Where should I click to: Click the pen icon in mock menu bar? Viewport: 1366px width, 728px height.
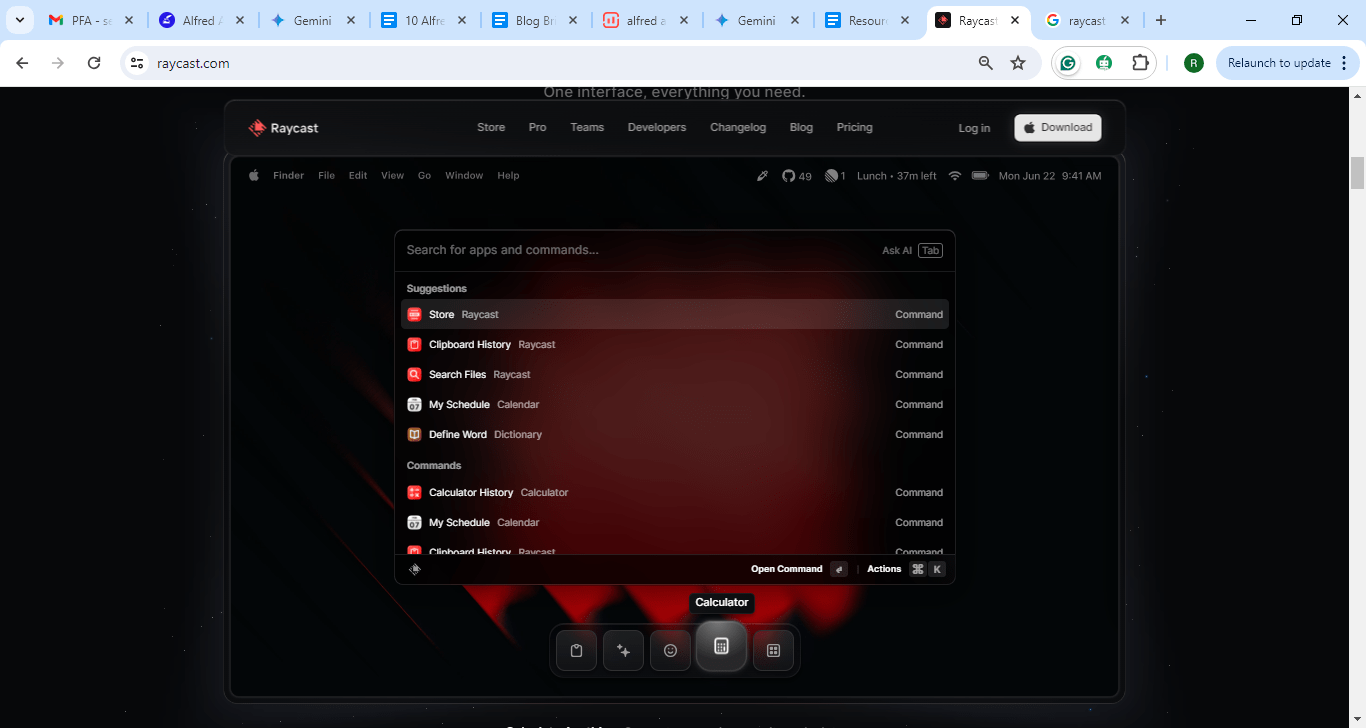pyautogui.click(x=762, y=176)
